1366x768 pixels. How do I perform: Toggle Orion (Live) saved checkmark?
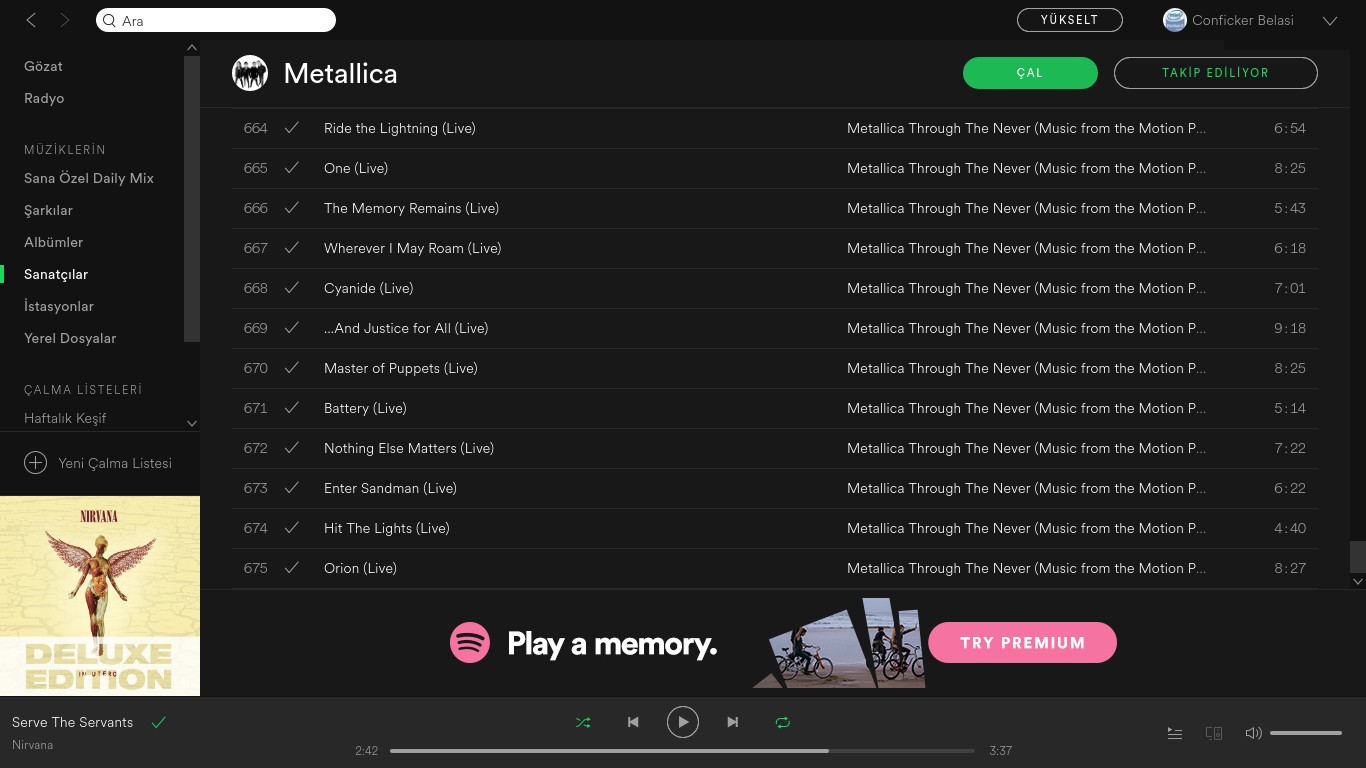[292, 568]
